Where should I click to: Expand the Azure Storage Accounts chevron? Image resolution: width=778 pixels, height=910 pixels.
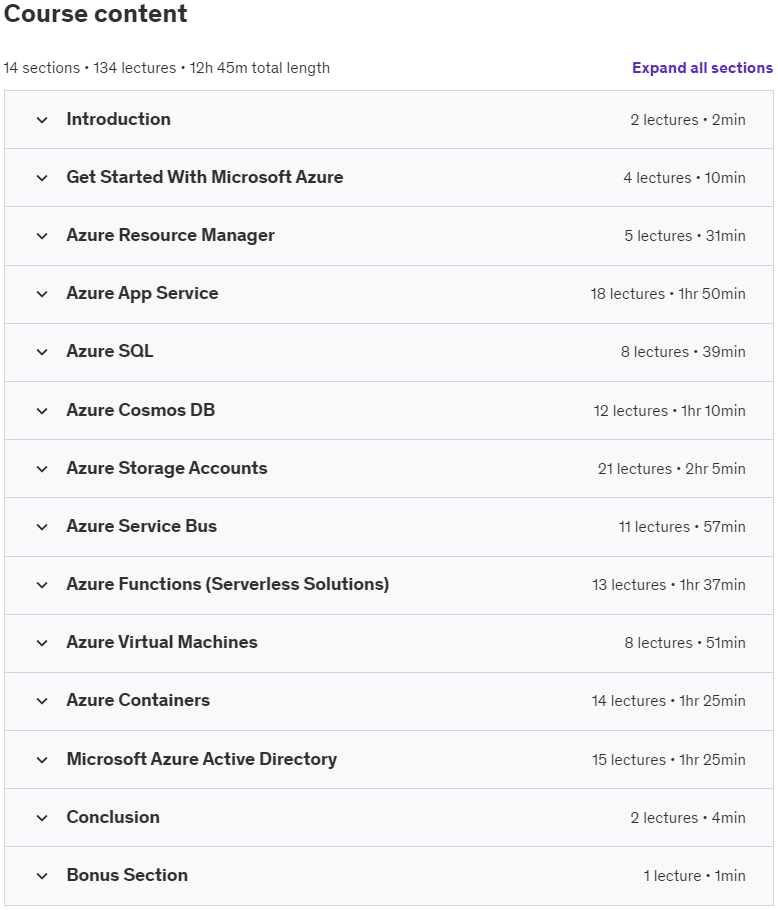pos(42,469)
